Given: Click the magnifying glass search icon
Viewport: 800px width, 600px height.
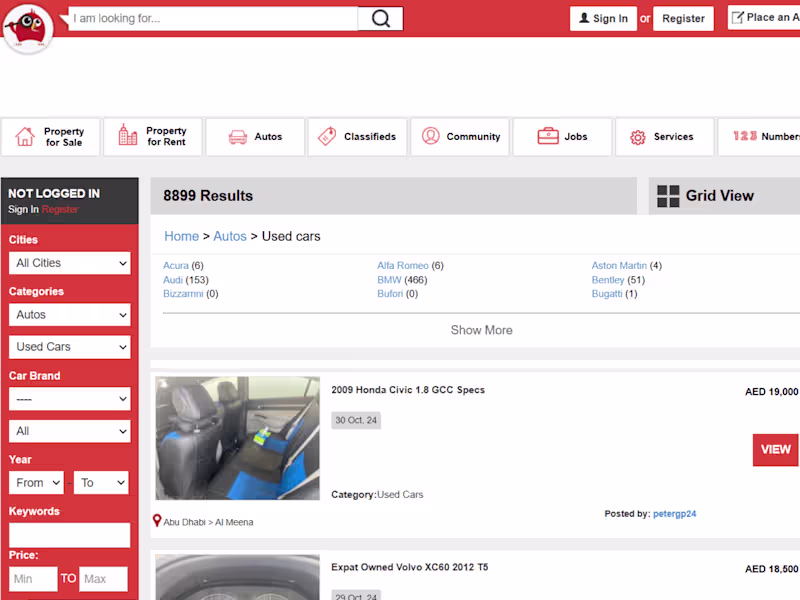Looking at the screenshot, I should pyautogui.click(x=381, y=19).
